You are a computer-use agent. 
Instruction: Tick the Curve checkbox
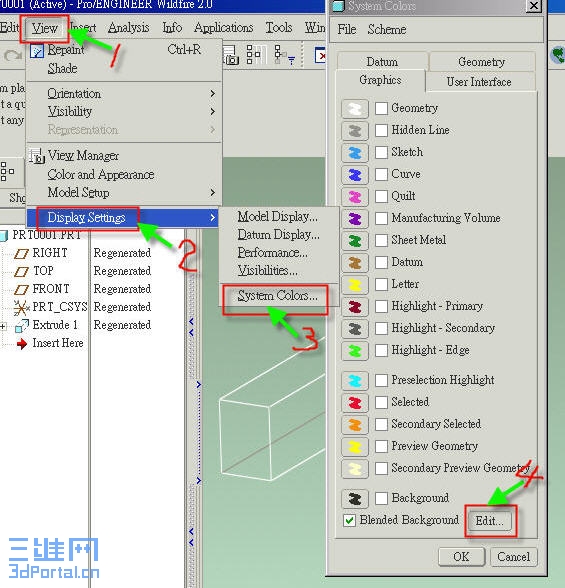(381, 174)
